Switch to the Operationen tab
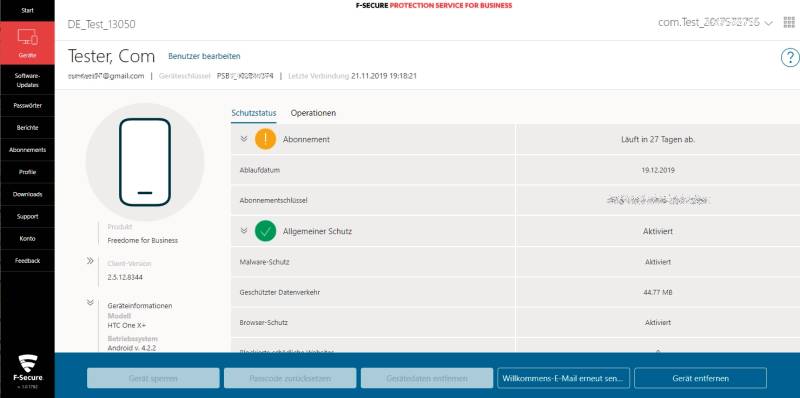800x398 pixels. pos(313,113)
